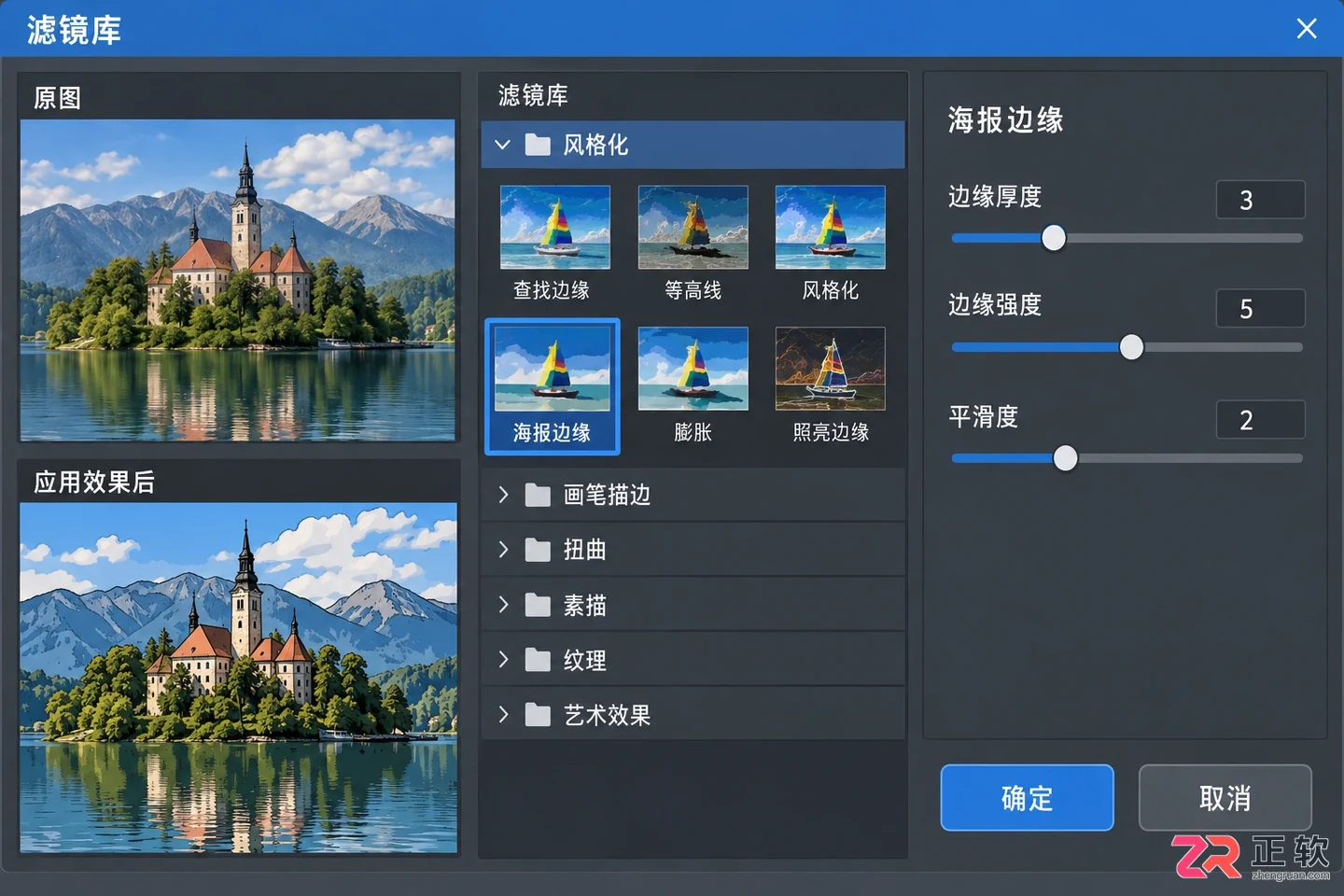
Task: Click the 应用效果后 preview image
Action: pos(239,678)
